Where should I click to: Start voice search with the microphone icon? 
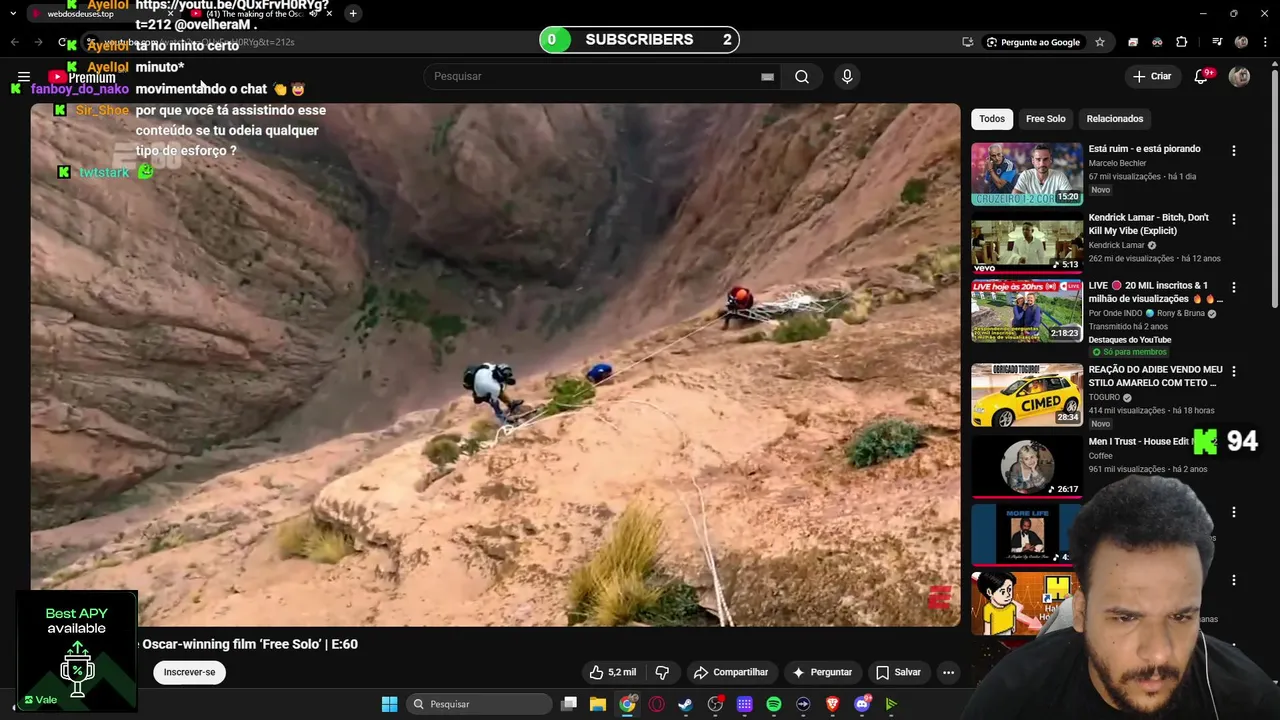tap(847, 77)
